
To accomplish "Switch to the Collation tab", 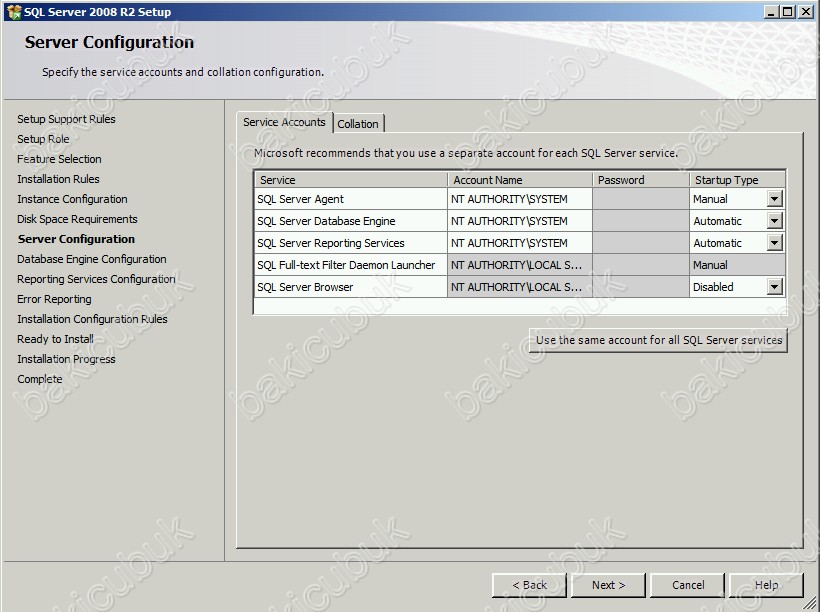I will pos(358,124).
